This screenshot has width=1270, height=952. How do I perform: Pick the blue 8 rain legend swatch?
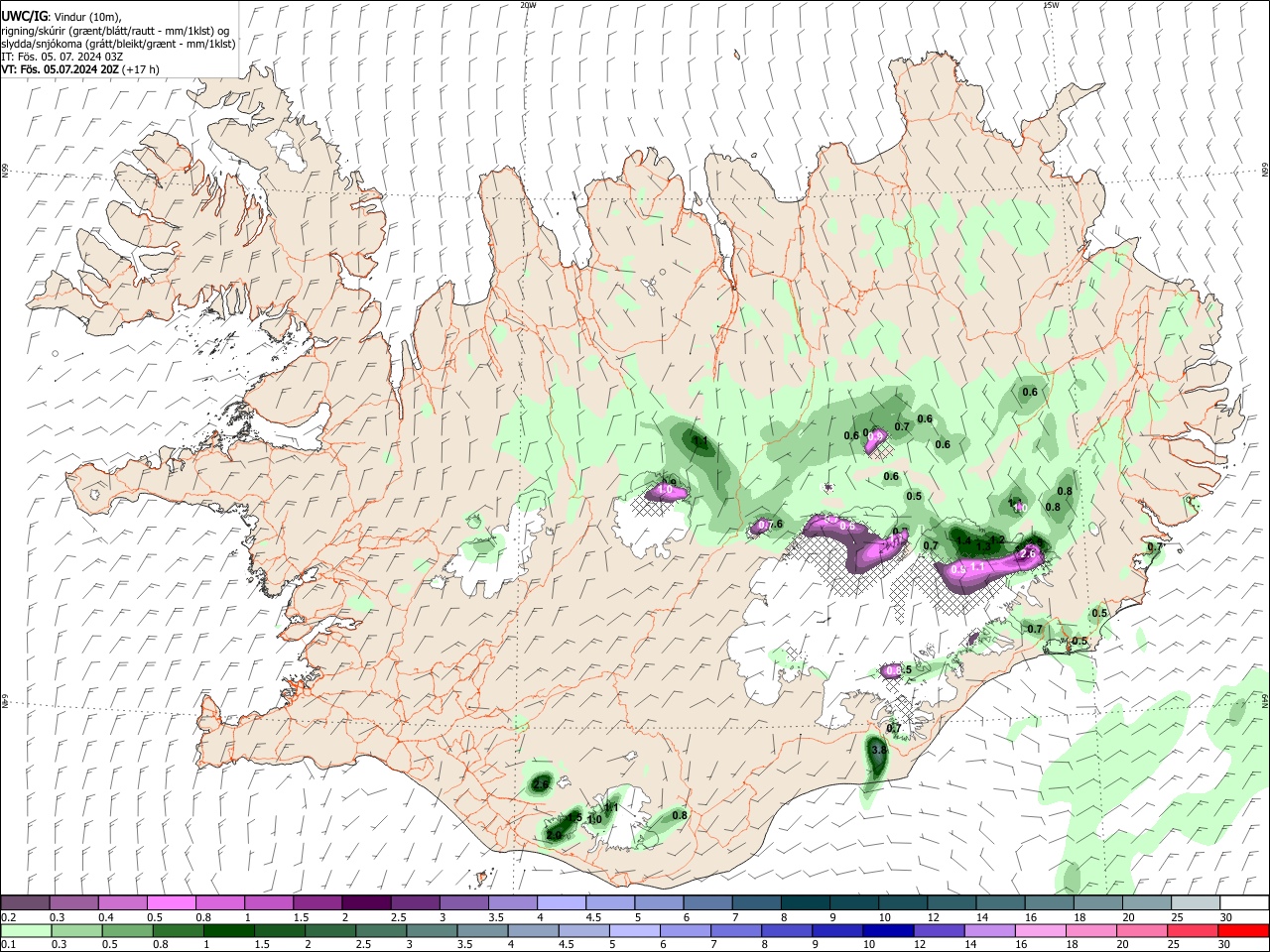[787, 930]
